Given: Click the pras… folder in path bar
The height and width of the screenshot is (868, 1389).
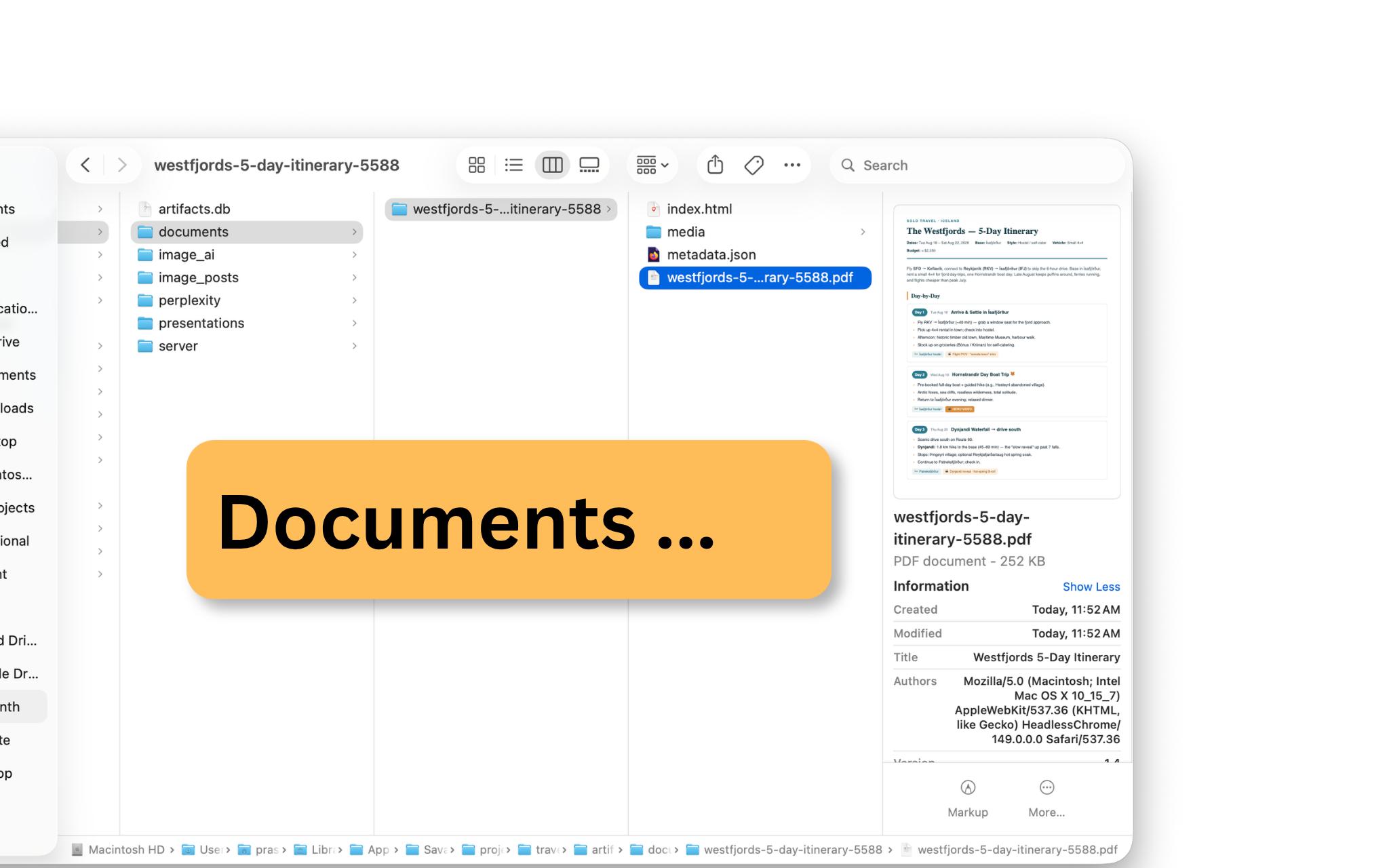Looking at the screenshot, I should pos(259,850).
